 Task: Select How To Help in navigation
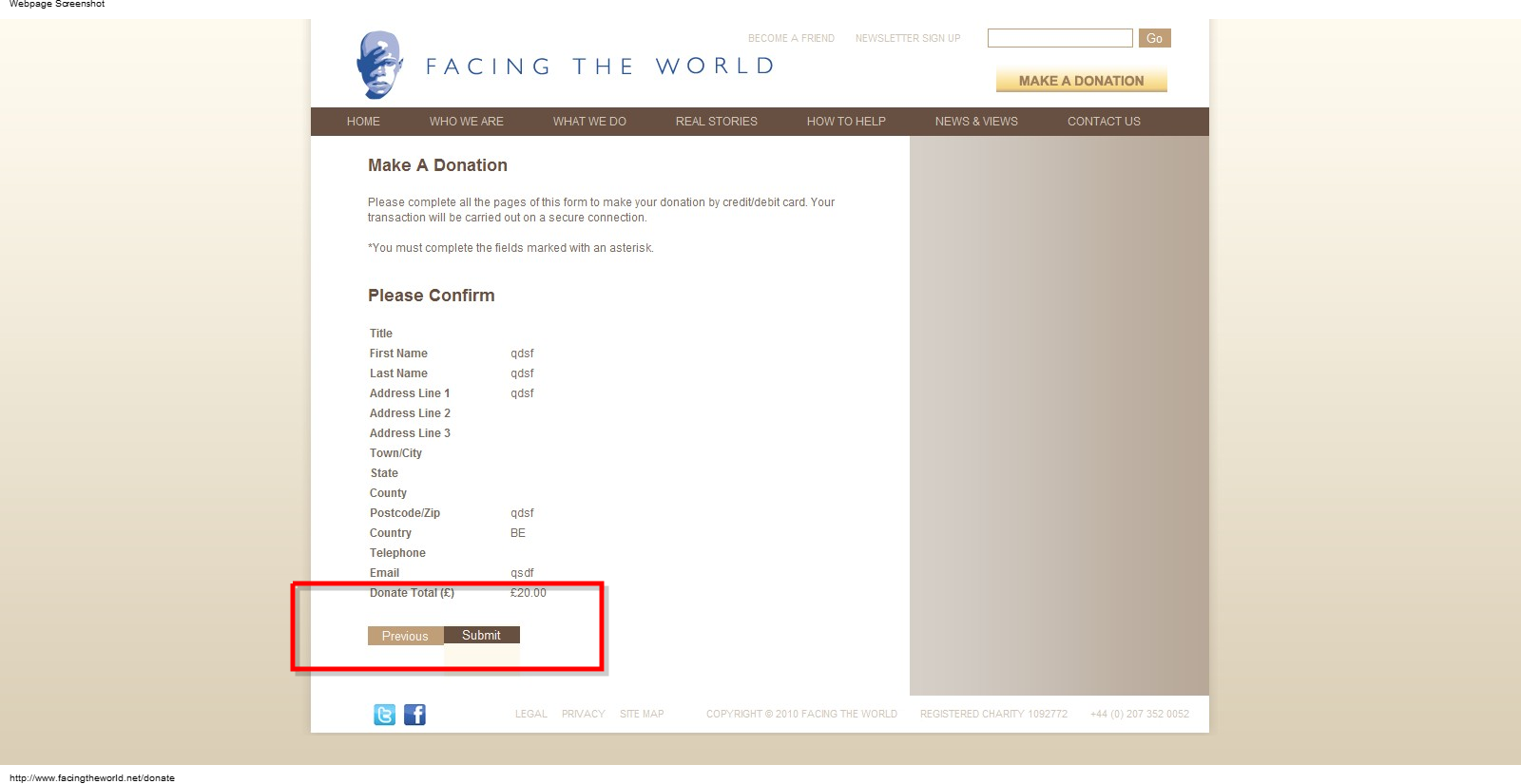click(846, 122)
